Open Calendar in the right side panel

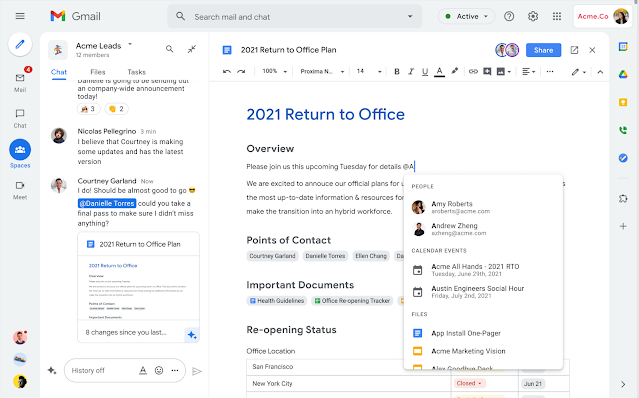[623, 46]
